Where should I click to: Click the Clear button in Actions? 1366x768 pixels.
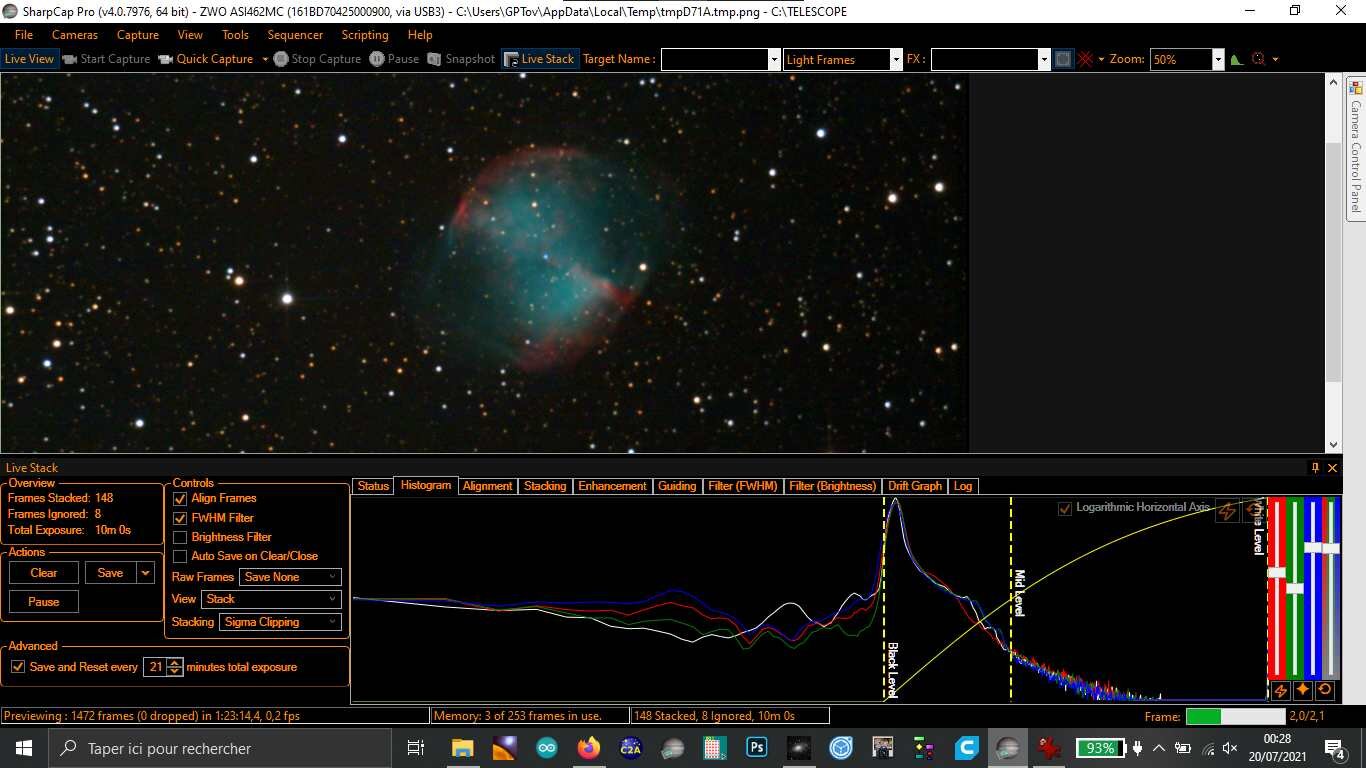coord(44,573)
